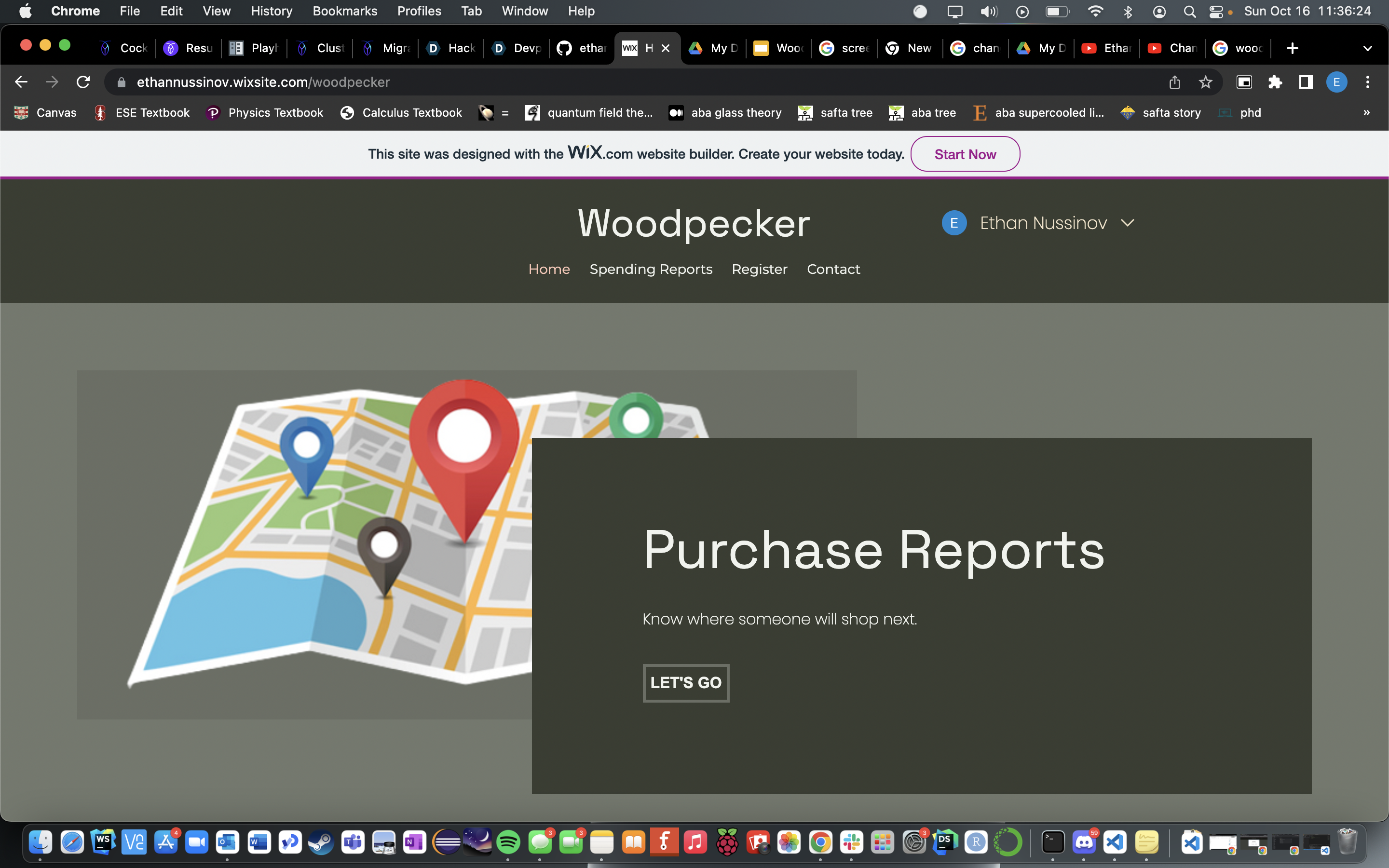Click the browser reload icon
The width and height of the screenshot is (1389, 868).
coord(83,82)
